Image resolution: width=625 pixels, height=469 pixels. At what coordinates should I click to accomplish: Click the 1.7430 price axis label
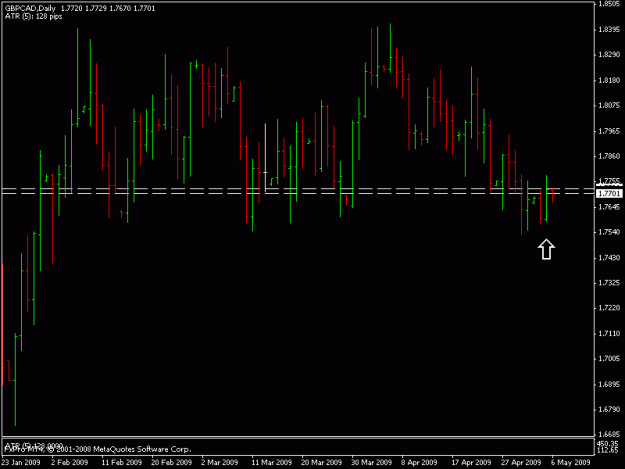609,257
